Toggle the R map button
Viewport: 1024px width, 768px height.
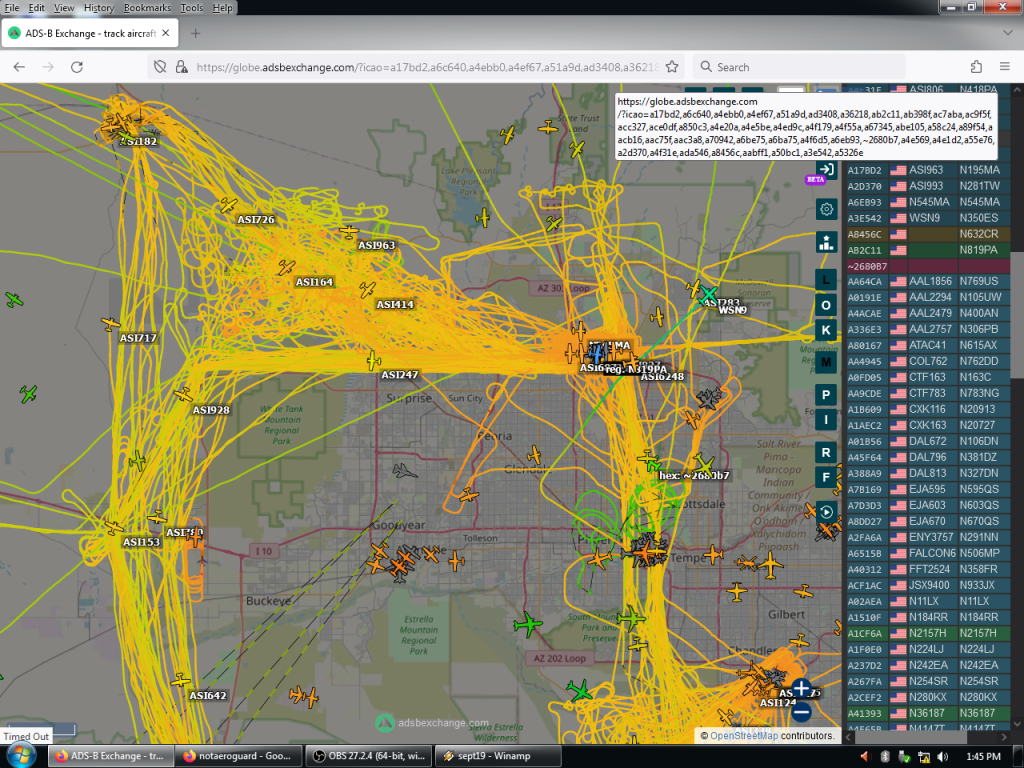pyautogui.click(x=826, y=452)
